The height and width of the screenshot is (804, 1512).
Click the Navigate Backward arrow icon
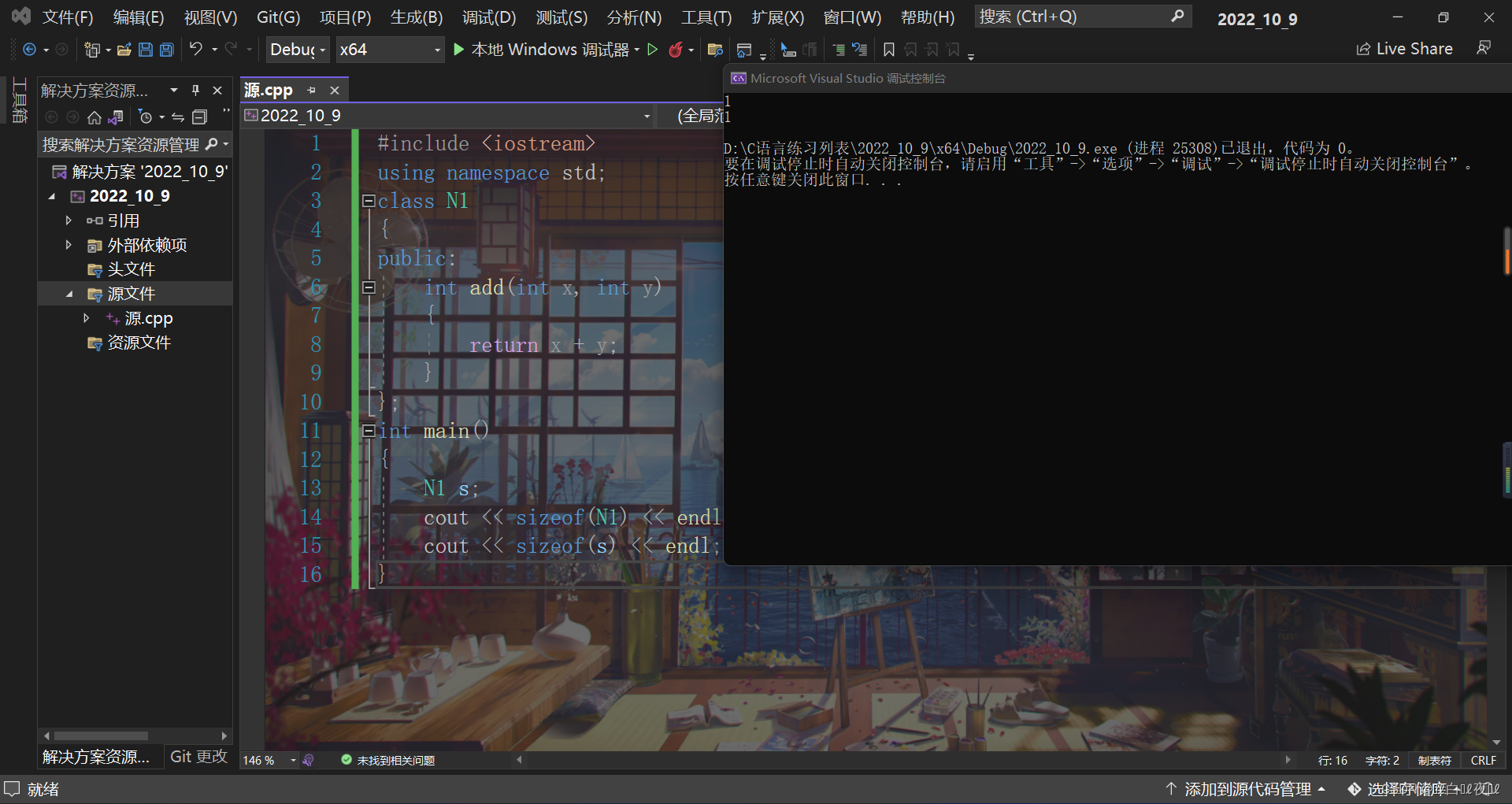(x=29, y=50)
